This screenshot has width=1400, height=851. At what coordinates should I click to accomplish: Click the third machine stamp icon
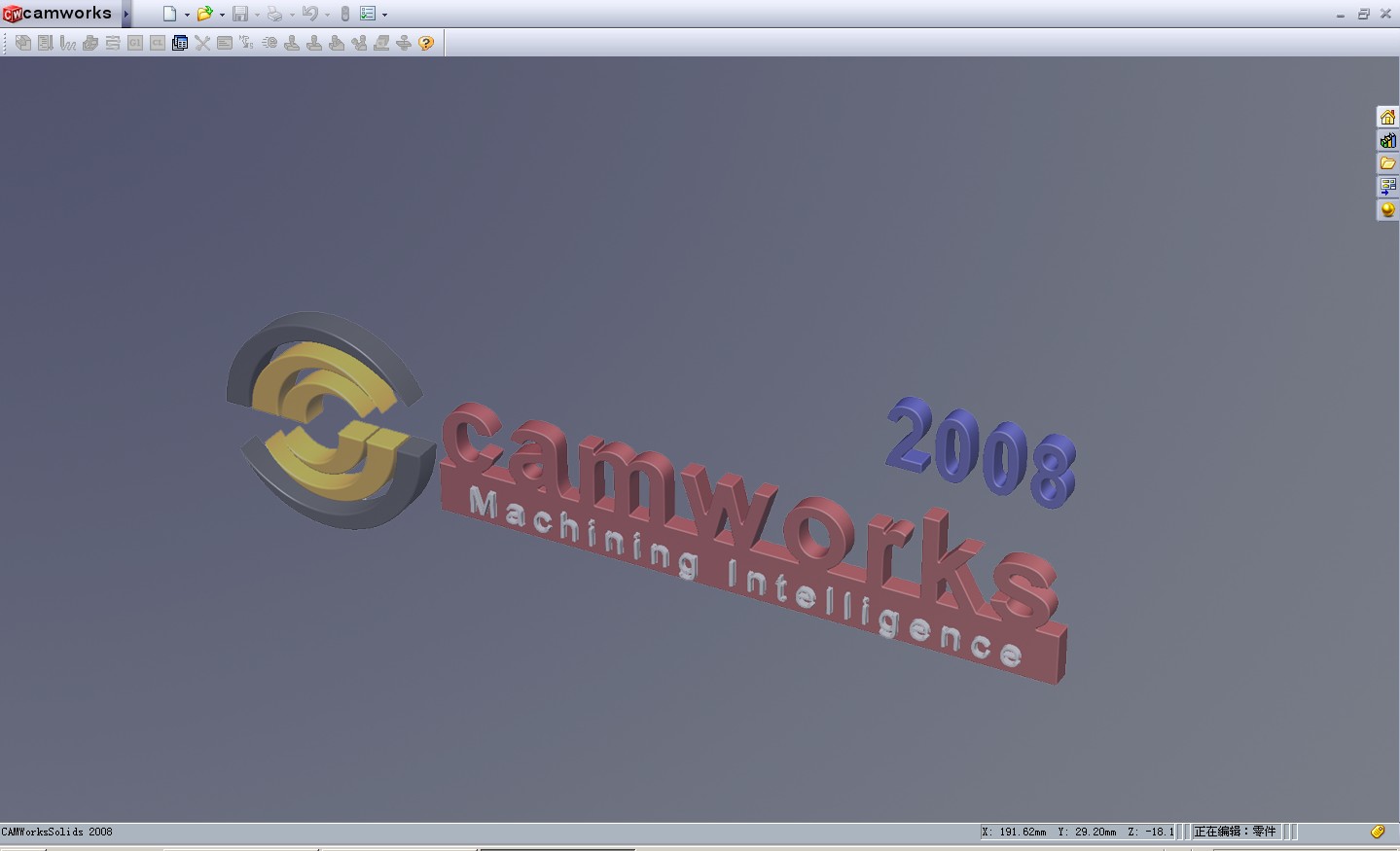[337, 43]
